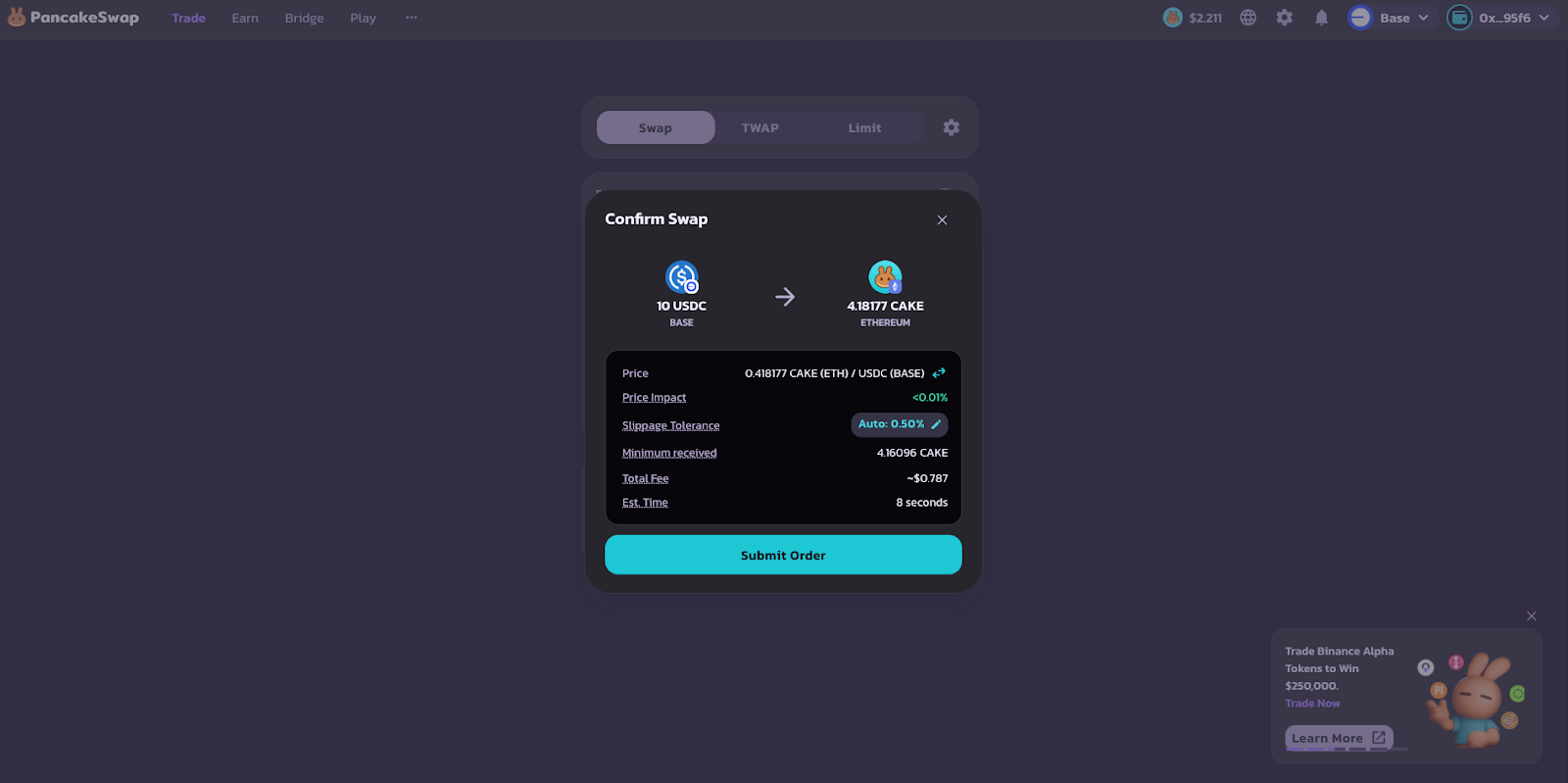
Task: Switch to the Swap tab
Action: [x=656, y=127]
